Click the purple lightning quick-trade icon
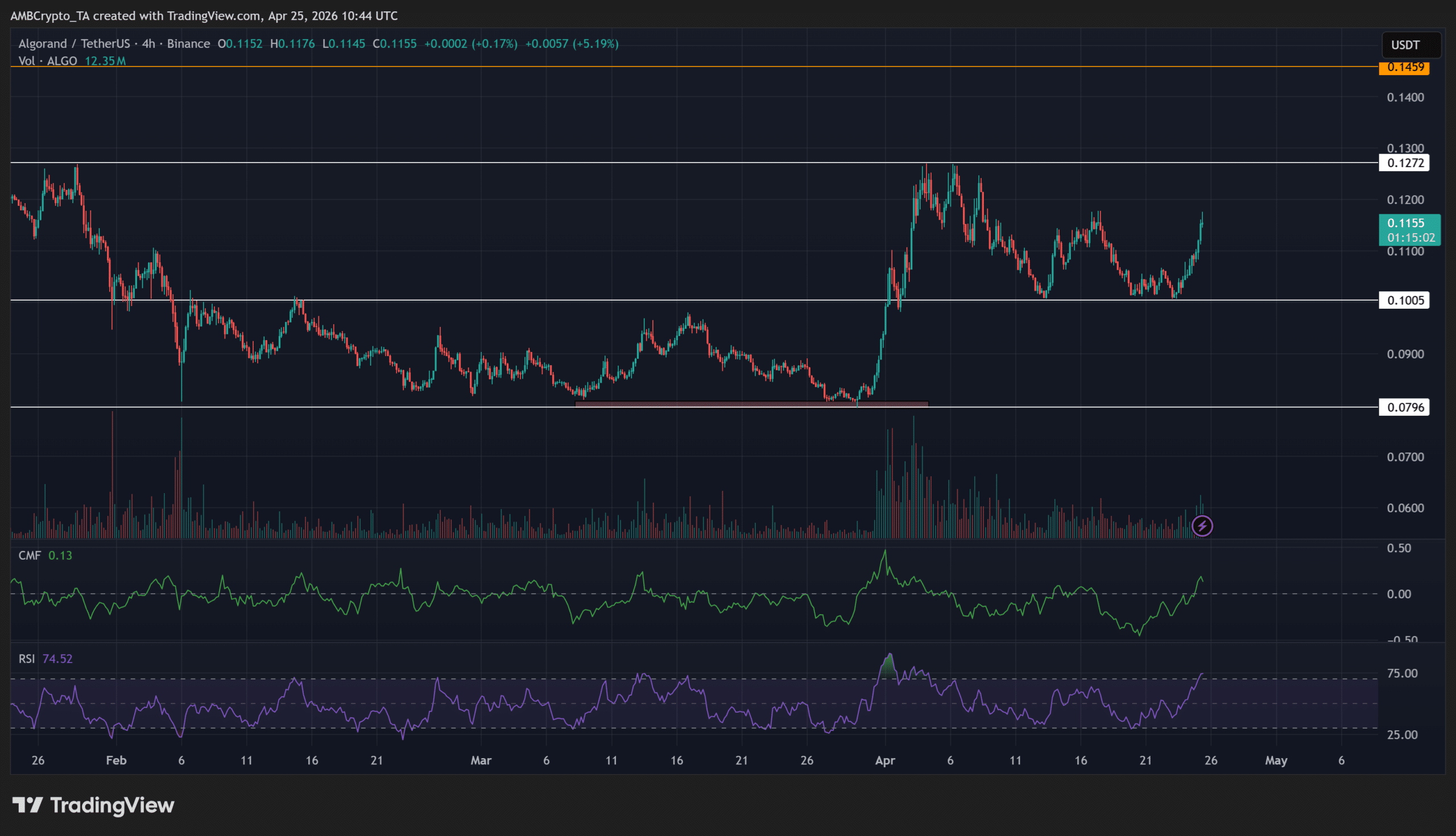This screenshot has width=1456, height=836. pyautogui.click(x=1202, y=525)
